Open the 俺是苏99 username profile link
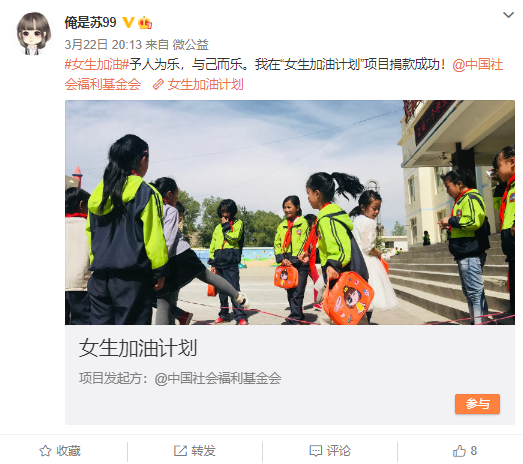The width and height of the screenshot is (523, 464). (x=90, y=23)
